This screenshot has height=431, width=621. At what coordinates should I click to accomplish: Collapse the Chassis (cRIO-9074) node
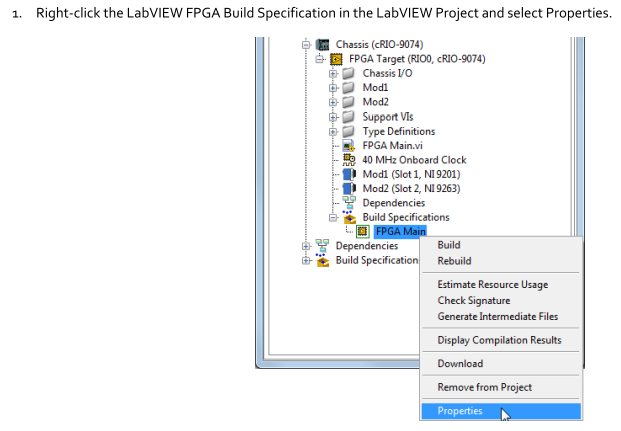(x=306, y=45)
